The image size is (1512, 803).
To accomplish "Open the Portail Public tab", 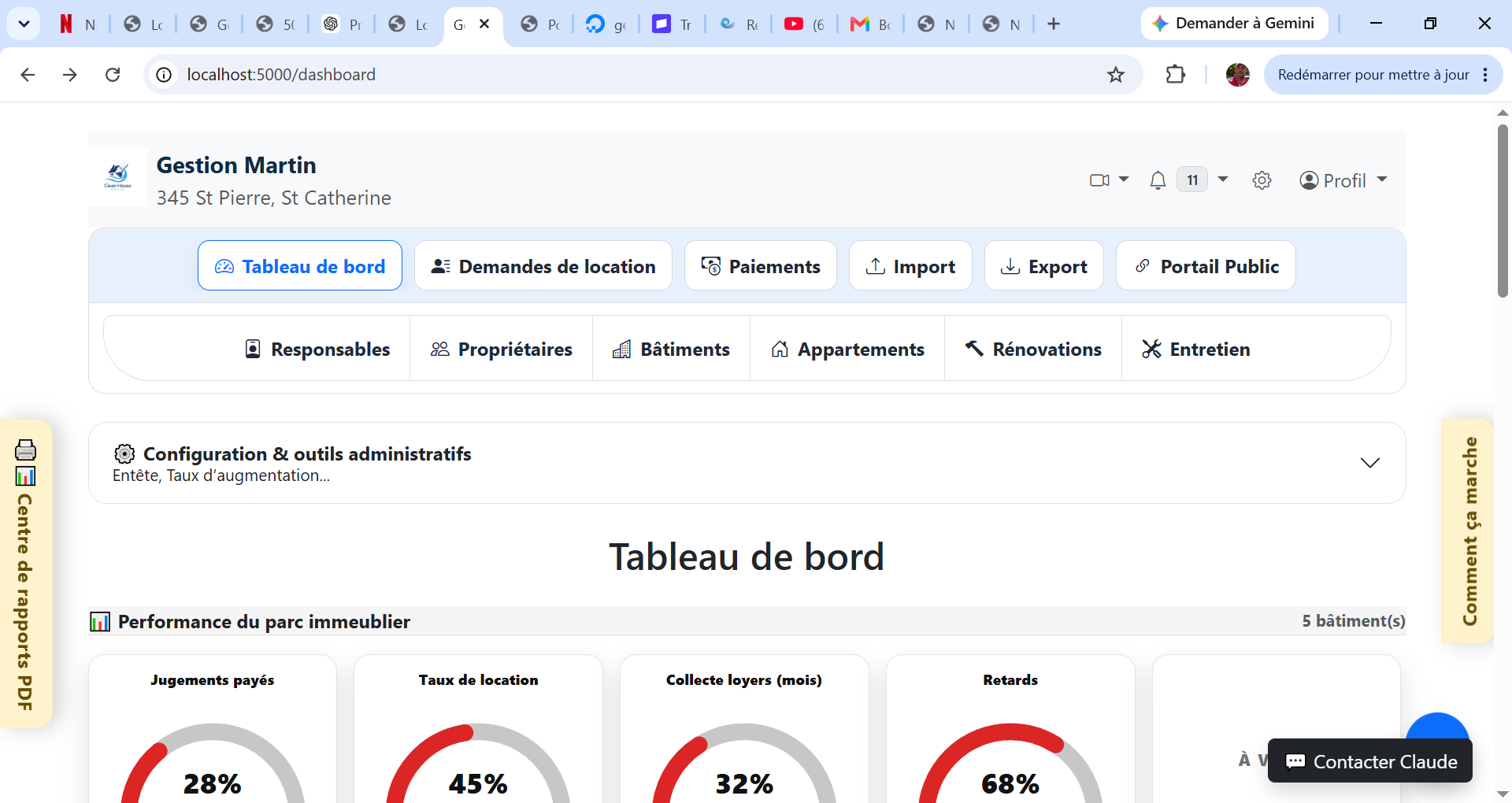I will tap(1206, 266).
